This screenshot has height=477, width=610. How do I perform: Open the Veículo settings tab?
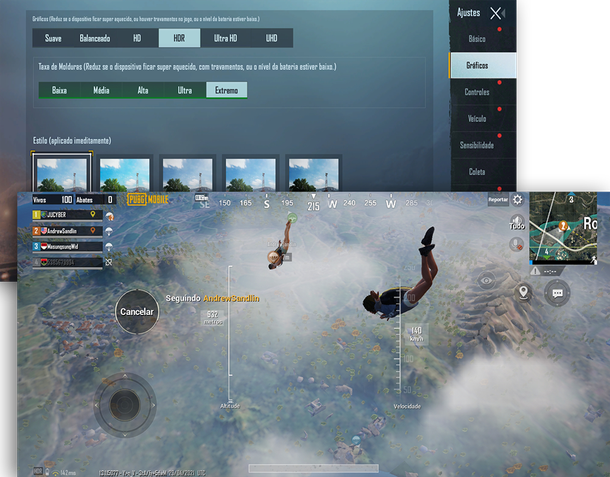click(483, 119)
